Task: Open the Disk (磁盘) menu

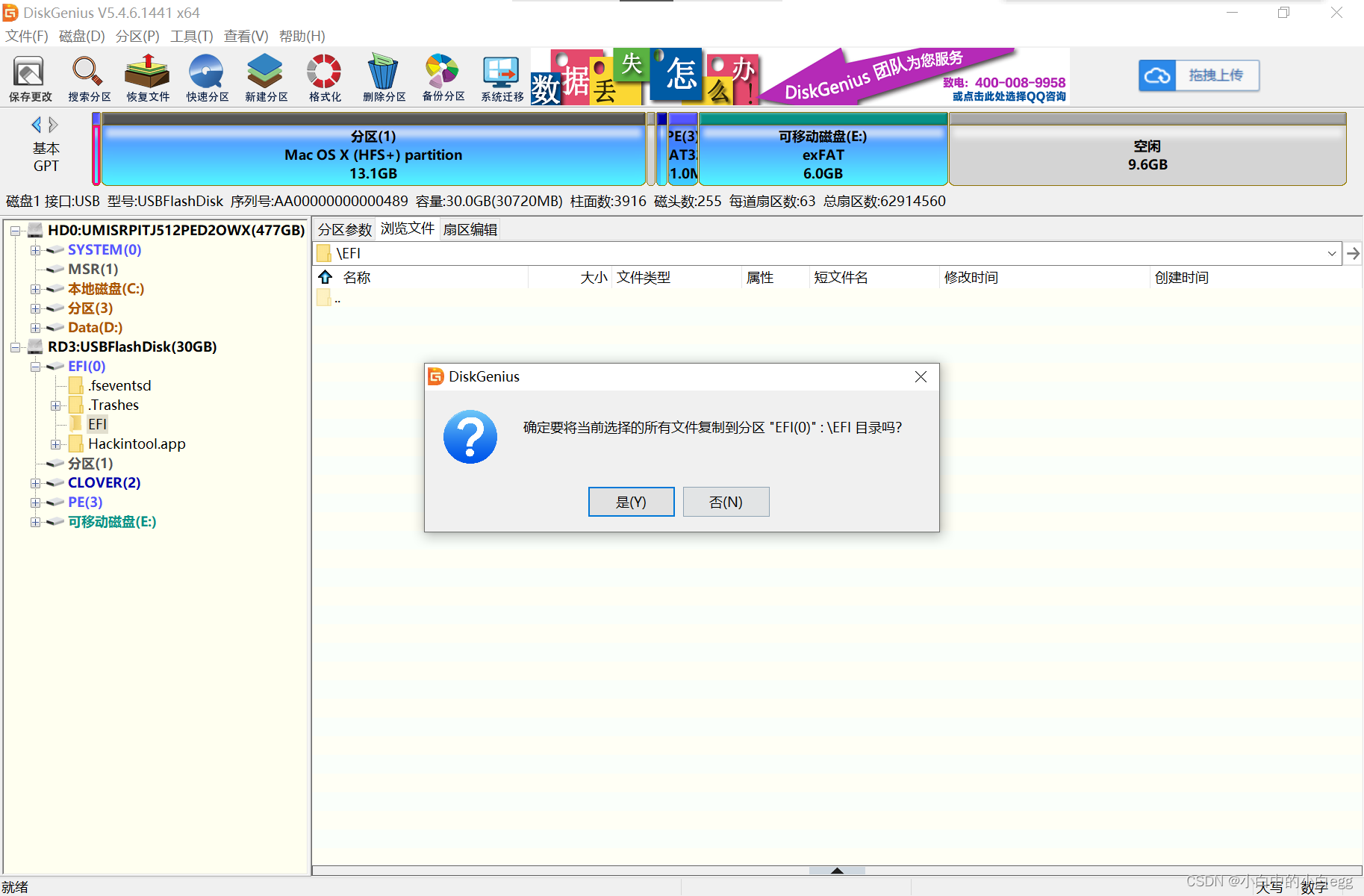Action: click(82, 36)
